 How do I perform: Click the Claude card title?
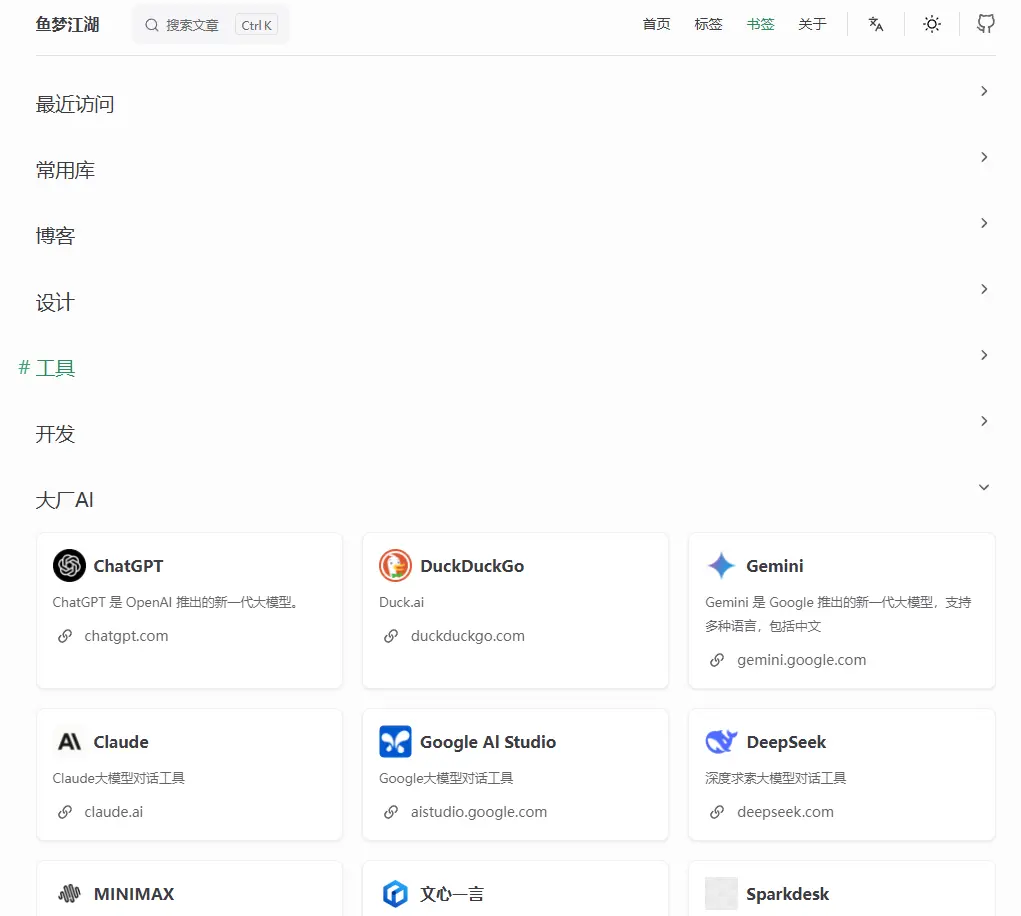click(121, 742)
